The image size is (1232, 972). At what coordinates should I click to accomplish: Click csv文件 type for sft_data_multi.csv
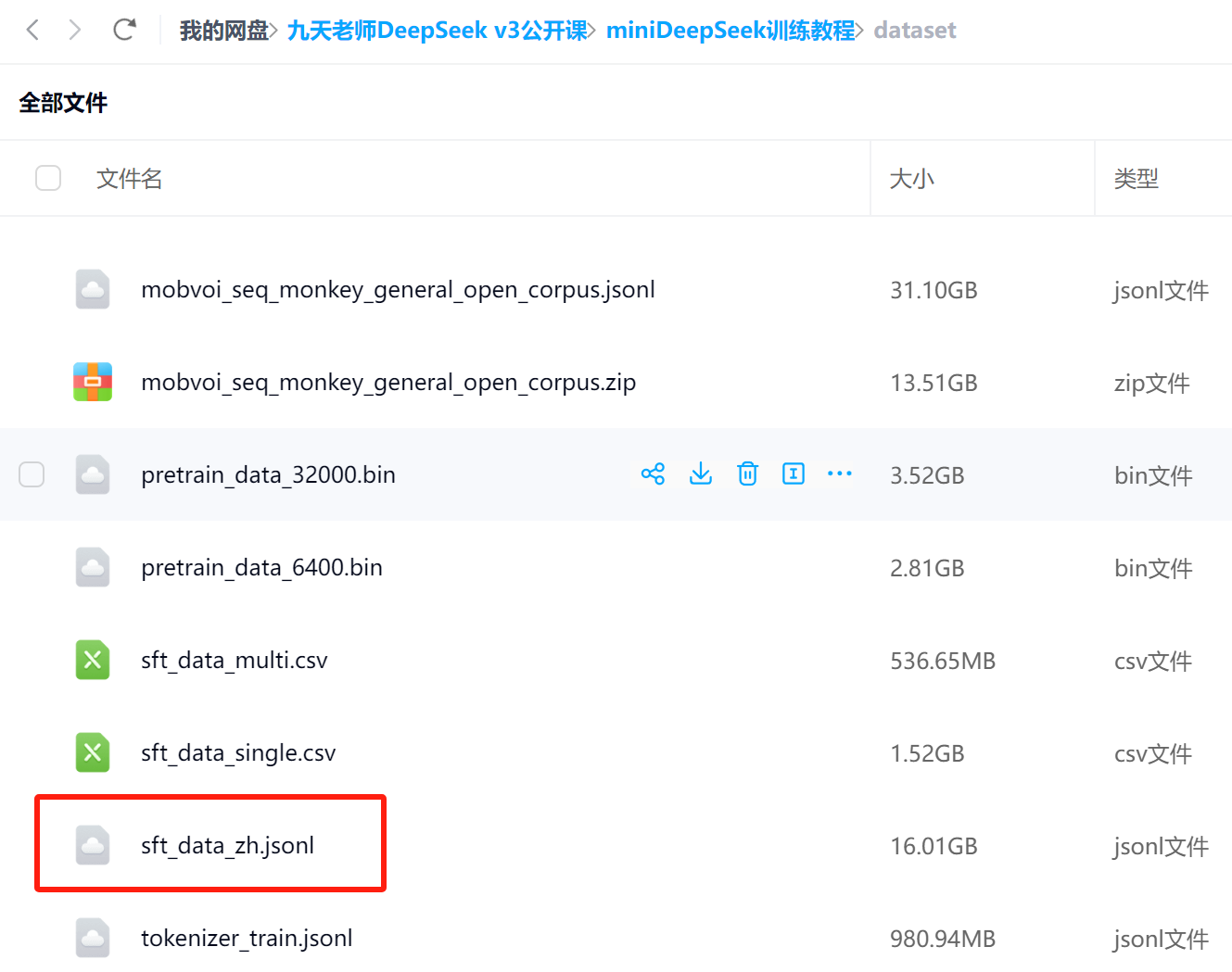(x=1152, y=662)
